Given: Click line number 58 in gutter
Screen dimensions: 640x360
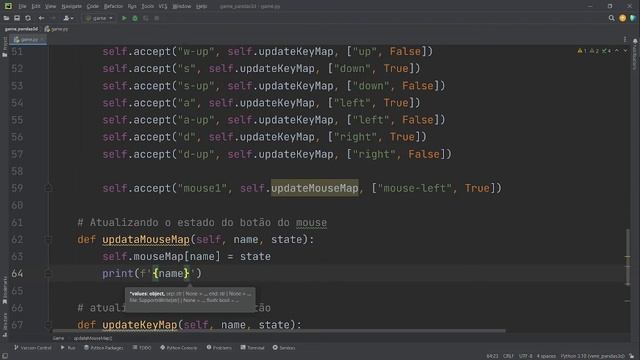Looking at the screenshot, I should tap(17, 171).
